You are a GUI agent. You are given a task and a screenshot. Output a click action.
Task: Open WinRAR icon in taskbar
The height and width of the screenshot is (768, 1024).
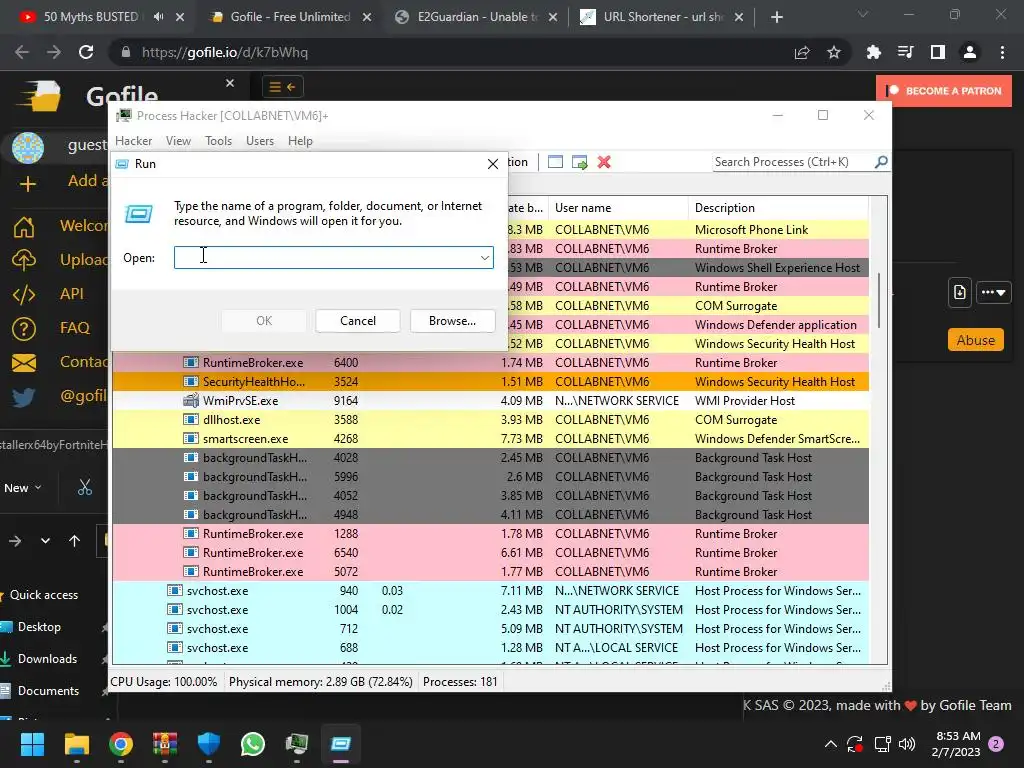(165, 743)
